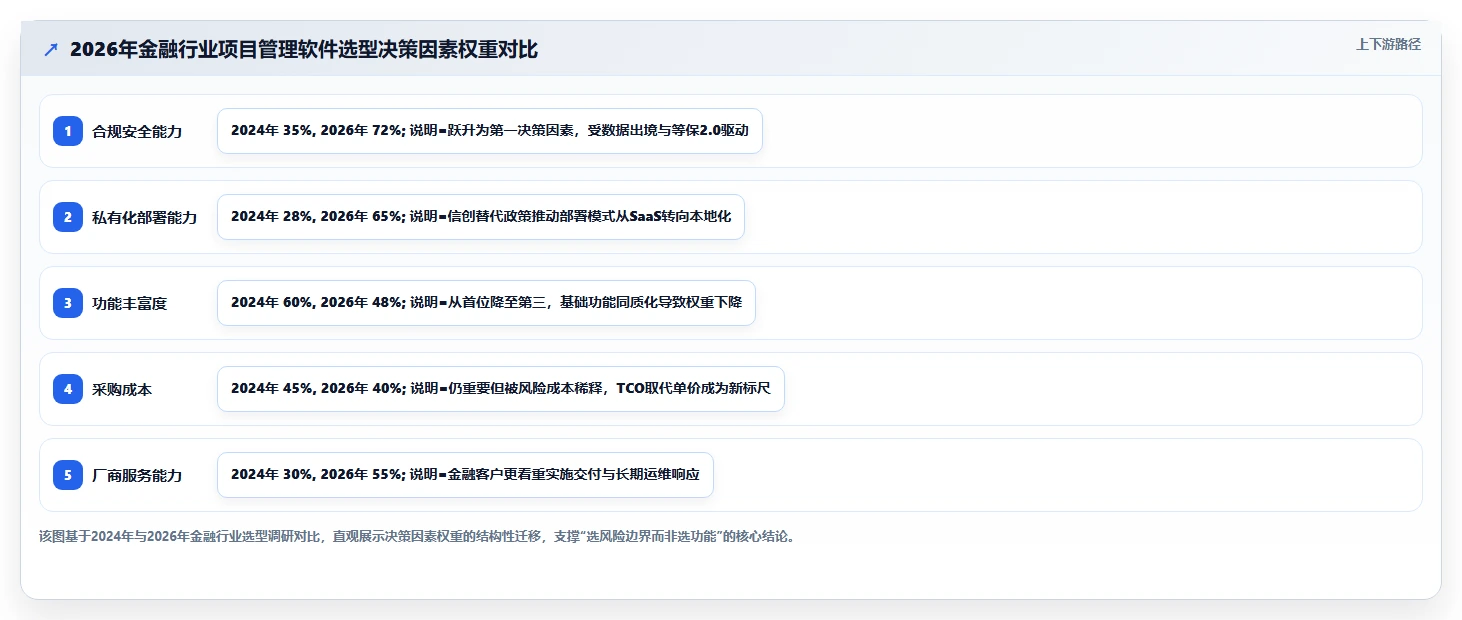Select the 合规安全能力 label
This screenshot has height=620, width=1462.
137,131
